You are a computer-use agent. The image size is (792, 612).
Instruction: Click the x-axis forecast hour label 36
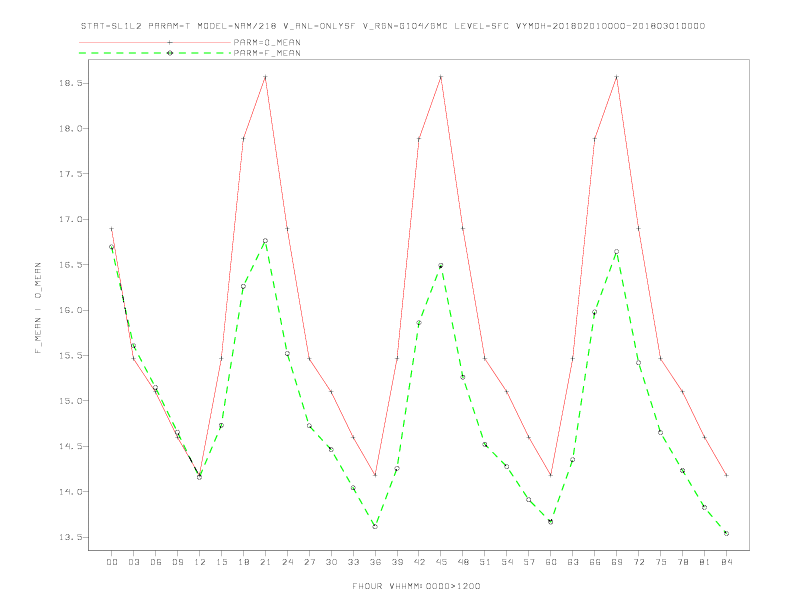tap(375, 562)
